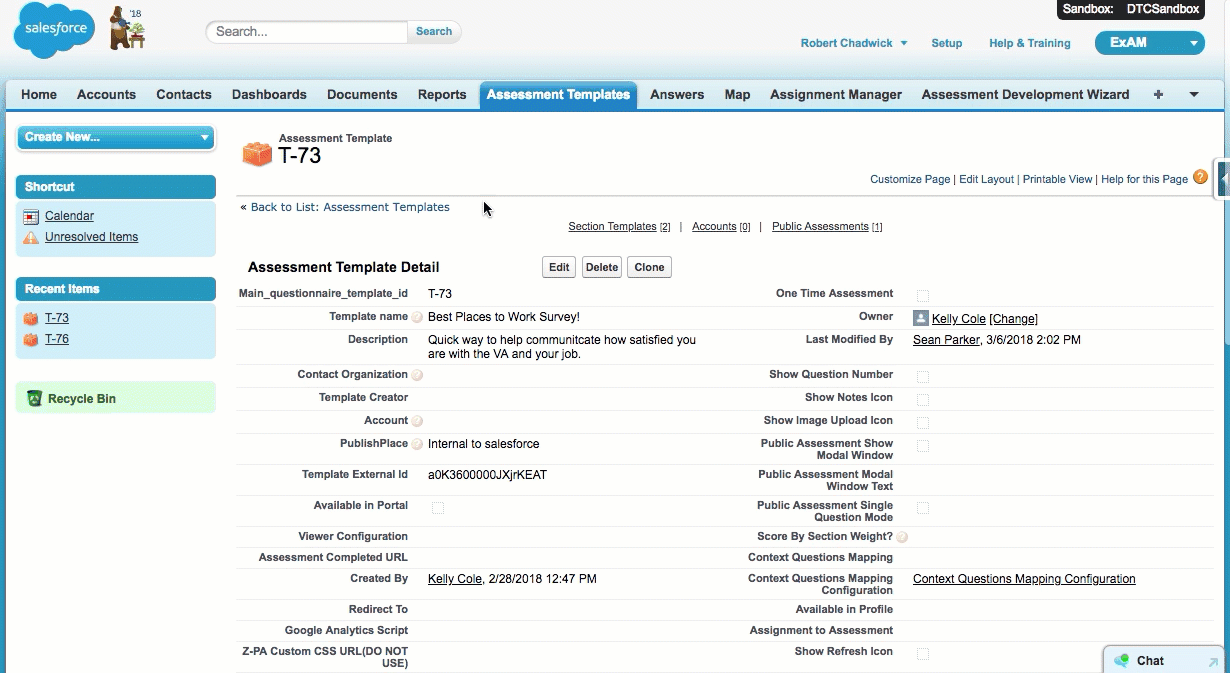Toggle Show Notes Icon checkbox
Viewport: 1230px width, 673px height.
click(x=923, y=400)
